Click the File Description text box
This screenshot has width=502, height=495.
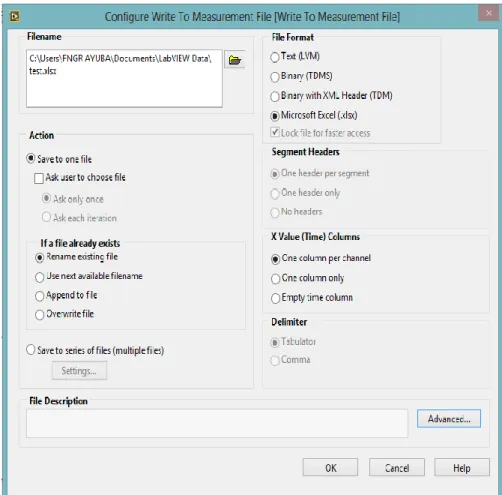pos(217,424)
